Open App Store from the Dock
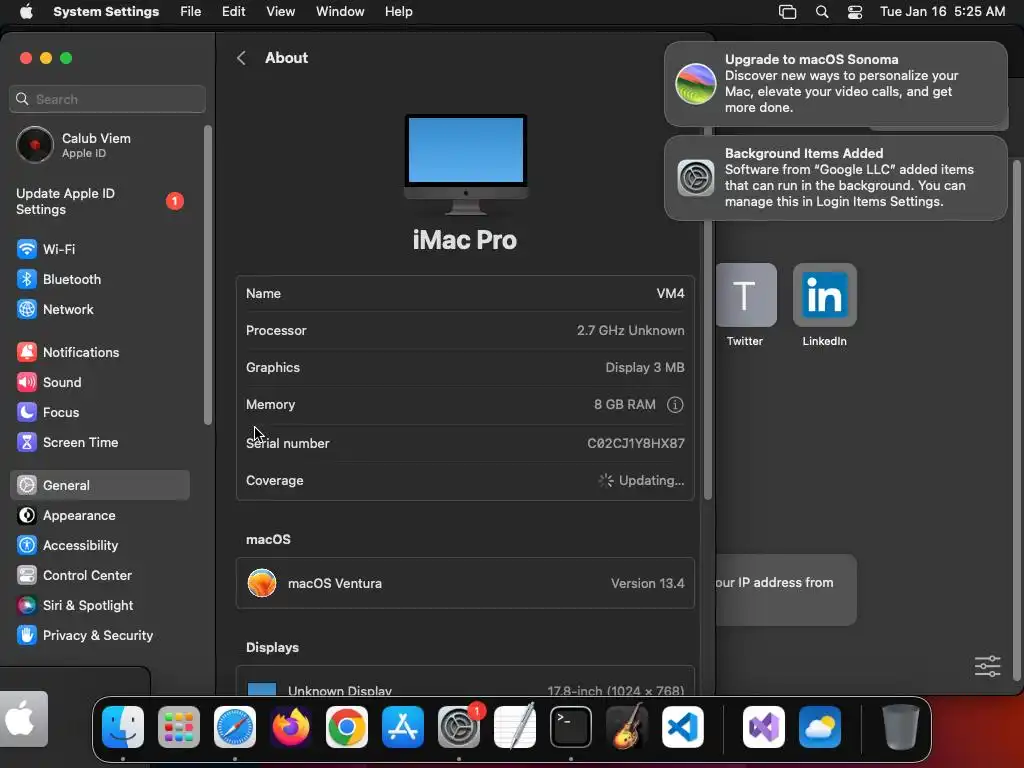 click(x=402, y=727)
